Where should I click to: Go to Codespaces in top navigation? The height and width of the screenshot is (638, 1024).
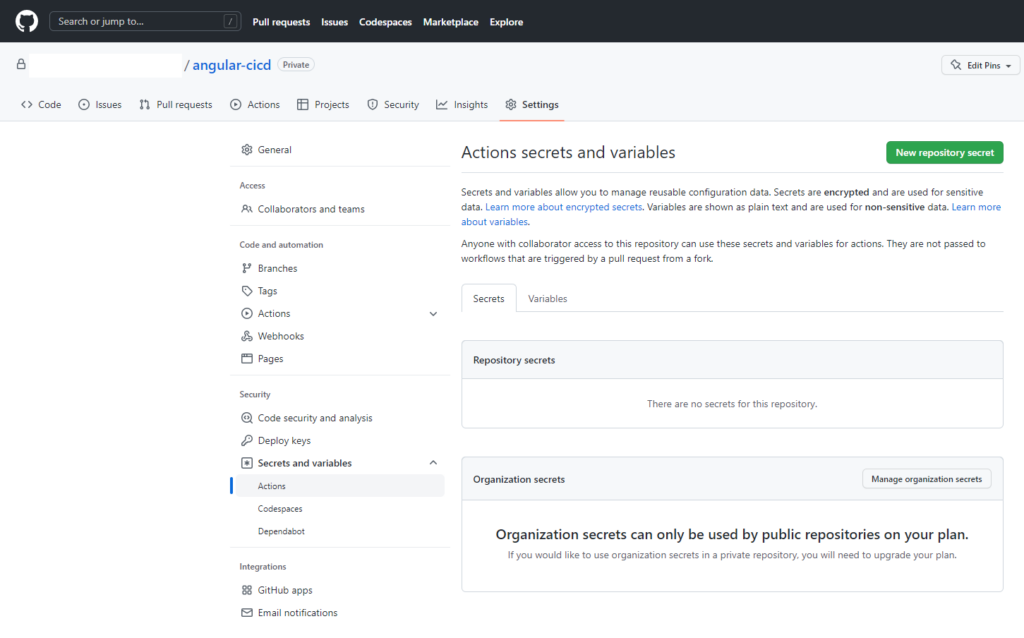(385, 22)
